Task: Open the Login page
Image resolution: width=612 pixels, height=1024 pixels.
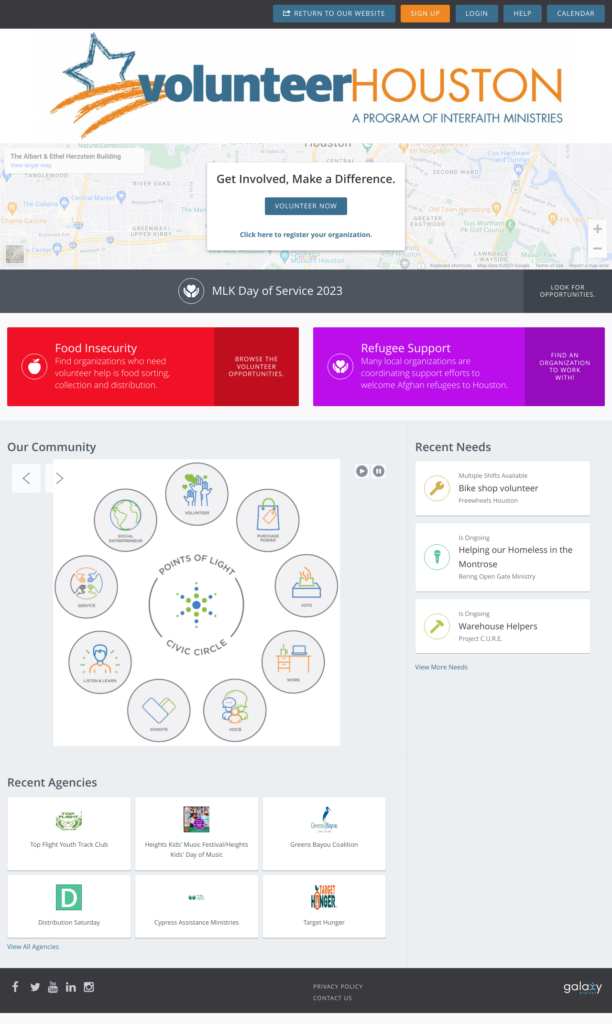Action: (x=477, y=13)
